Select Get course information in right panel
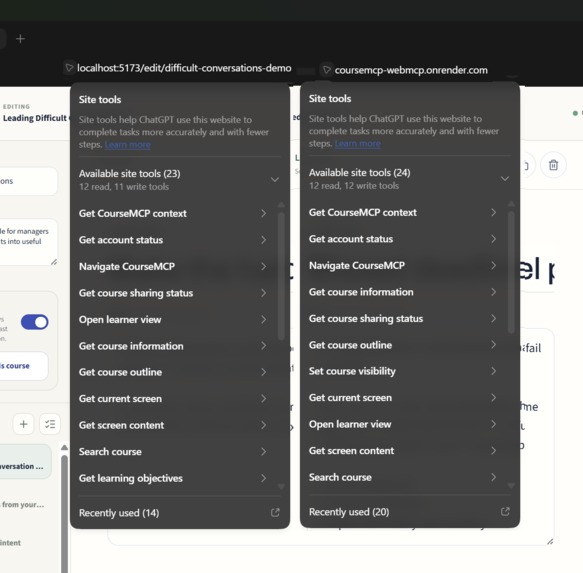Viewport: 583px width, 573px height. pos(403,292)
